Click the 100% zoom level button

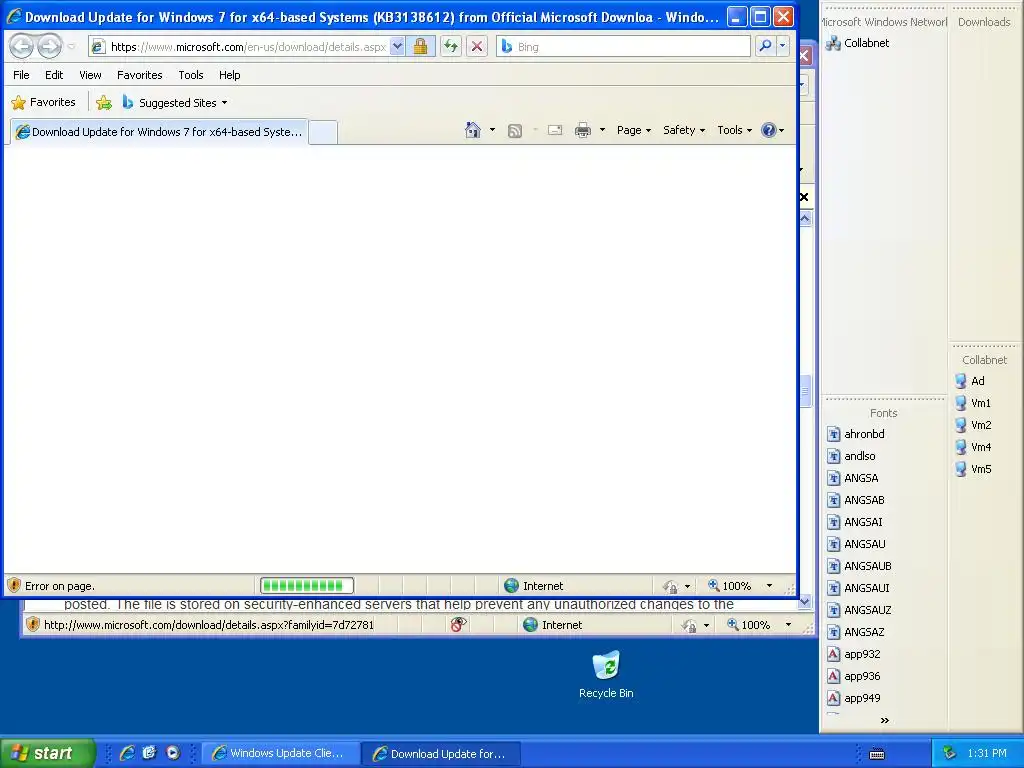click(x=729, y=586)
